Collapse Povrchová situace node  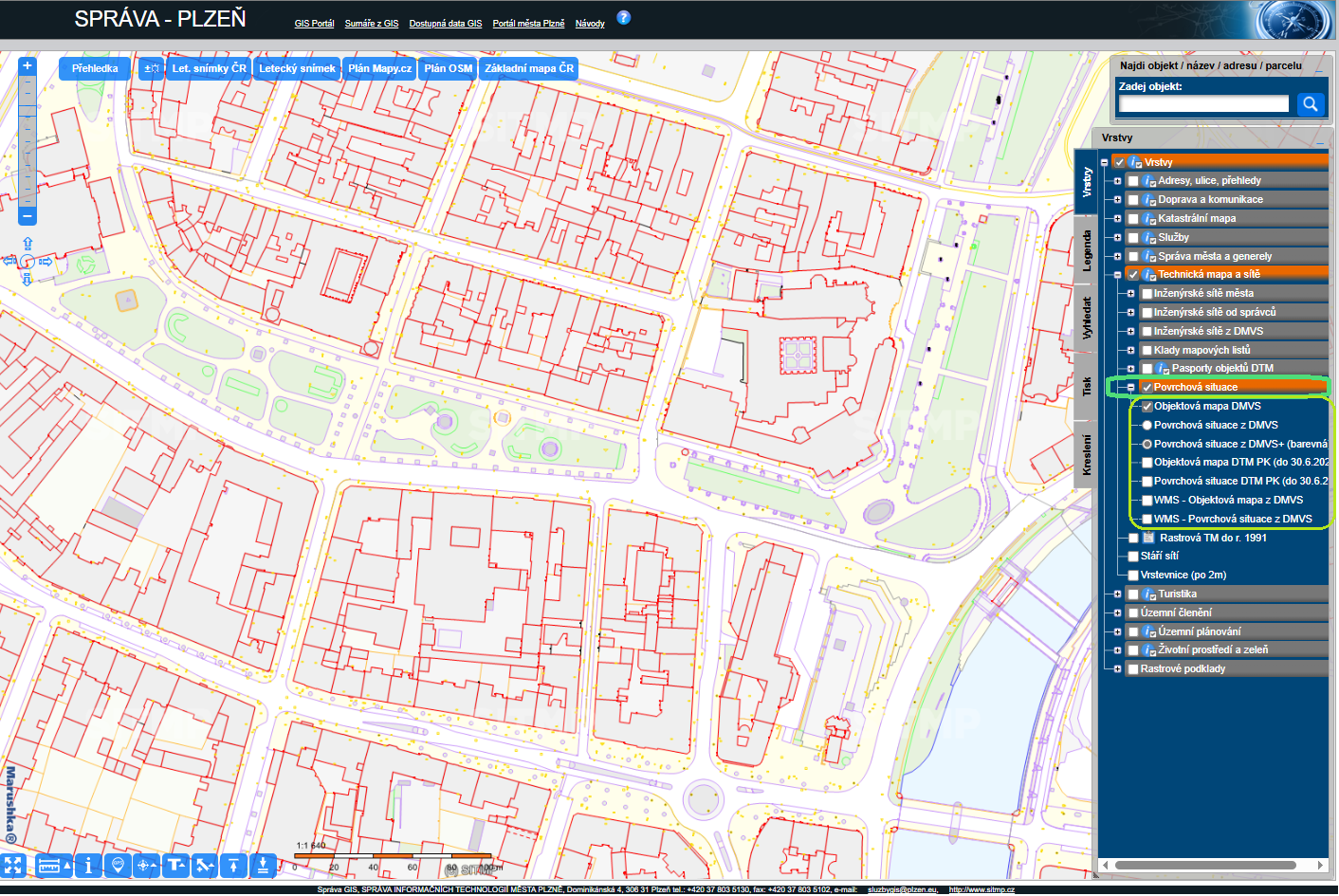(x=1130, y=387)
